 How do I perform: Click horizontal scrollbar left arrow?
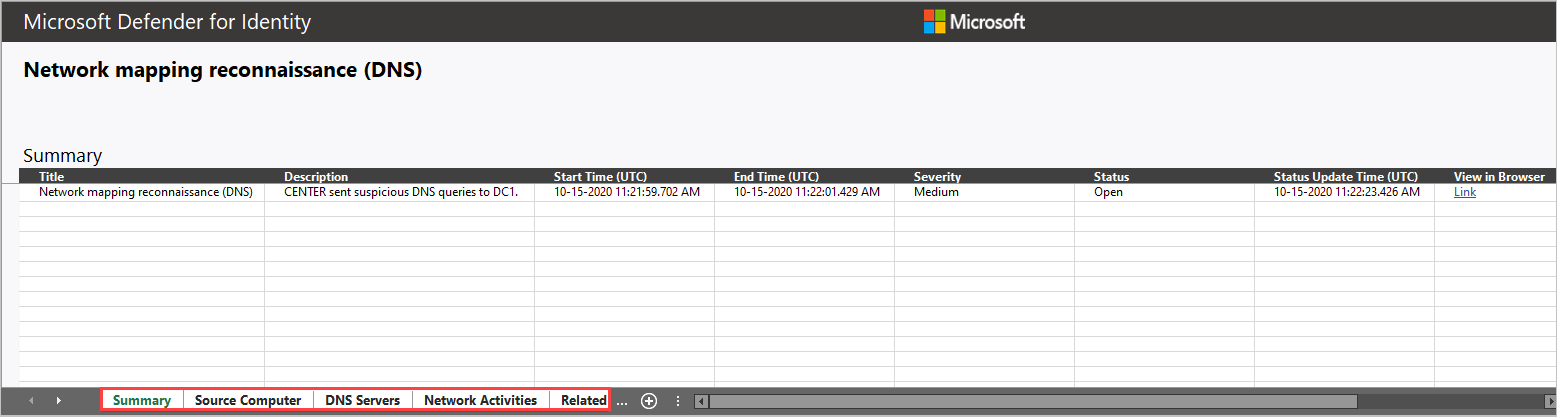701,401
